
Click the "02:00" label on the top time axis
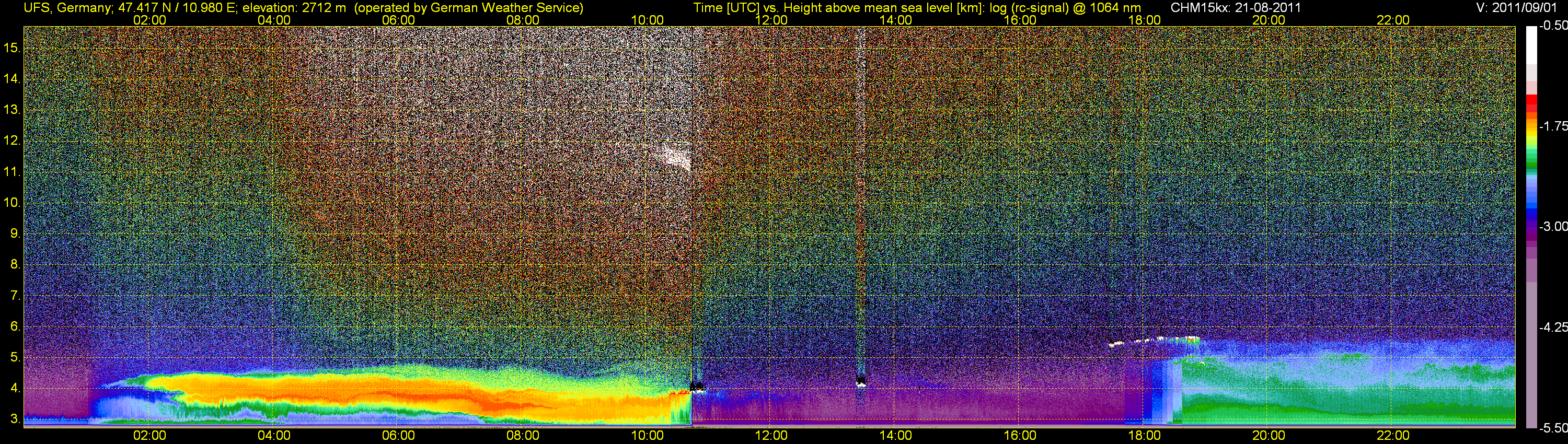coord(149,20)
